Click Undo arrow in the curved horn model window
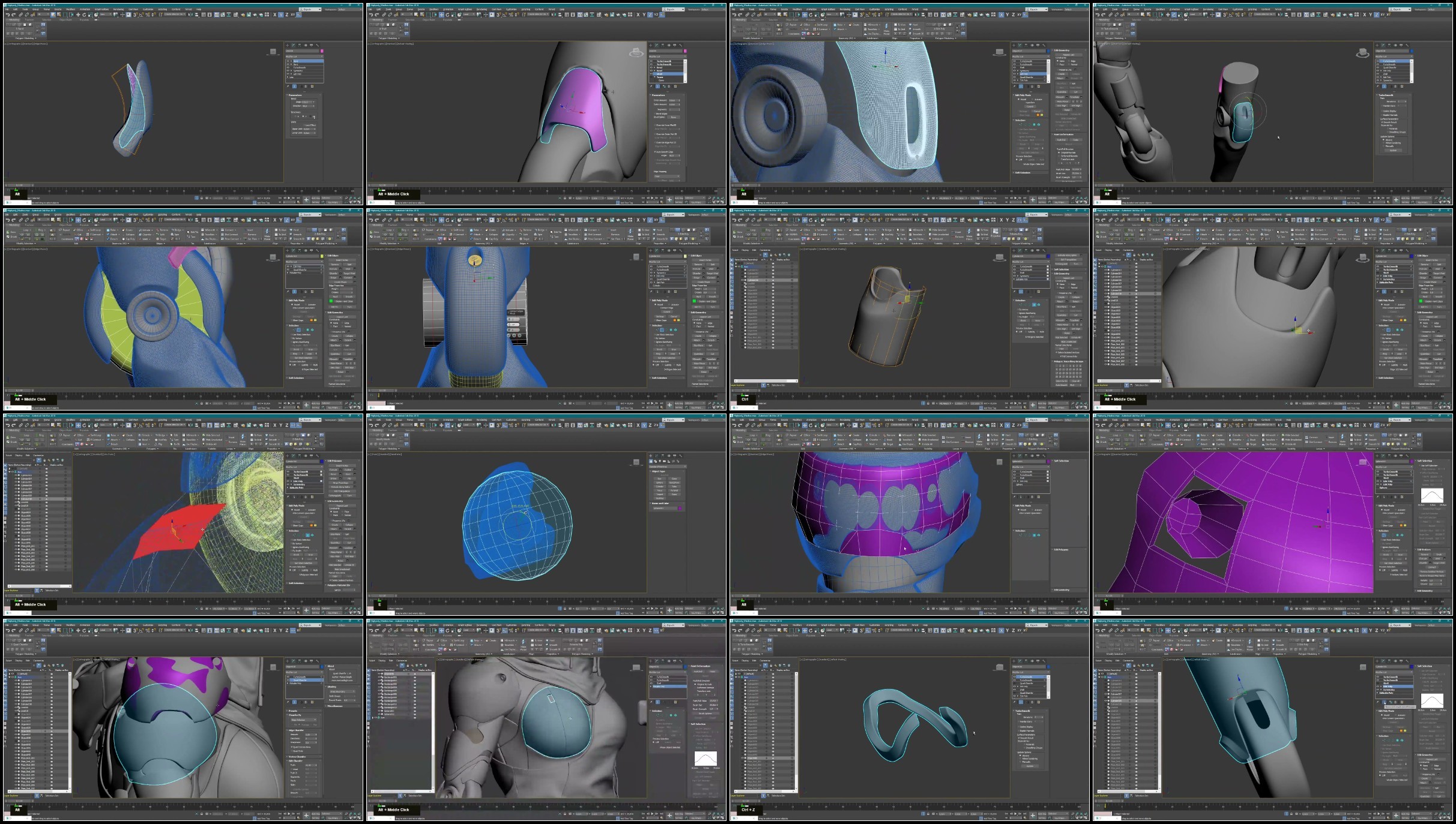 tap(7, 14)
